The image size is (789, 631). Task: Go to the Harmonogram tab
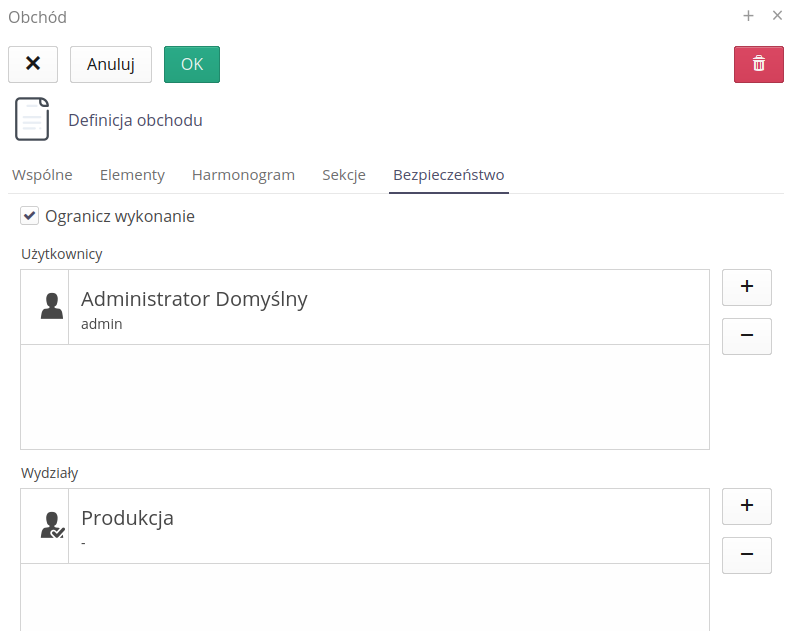243,175
